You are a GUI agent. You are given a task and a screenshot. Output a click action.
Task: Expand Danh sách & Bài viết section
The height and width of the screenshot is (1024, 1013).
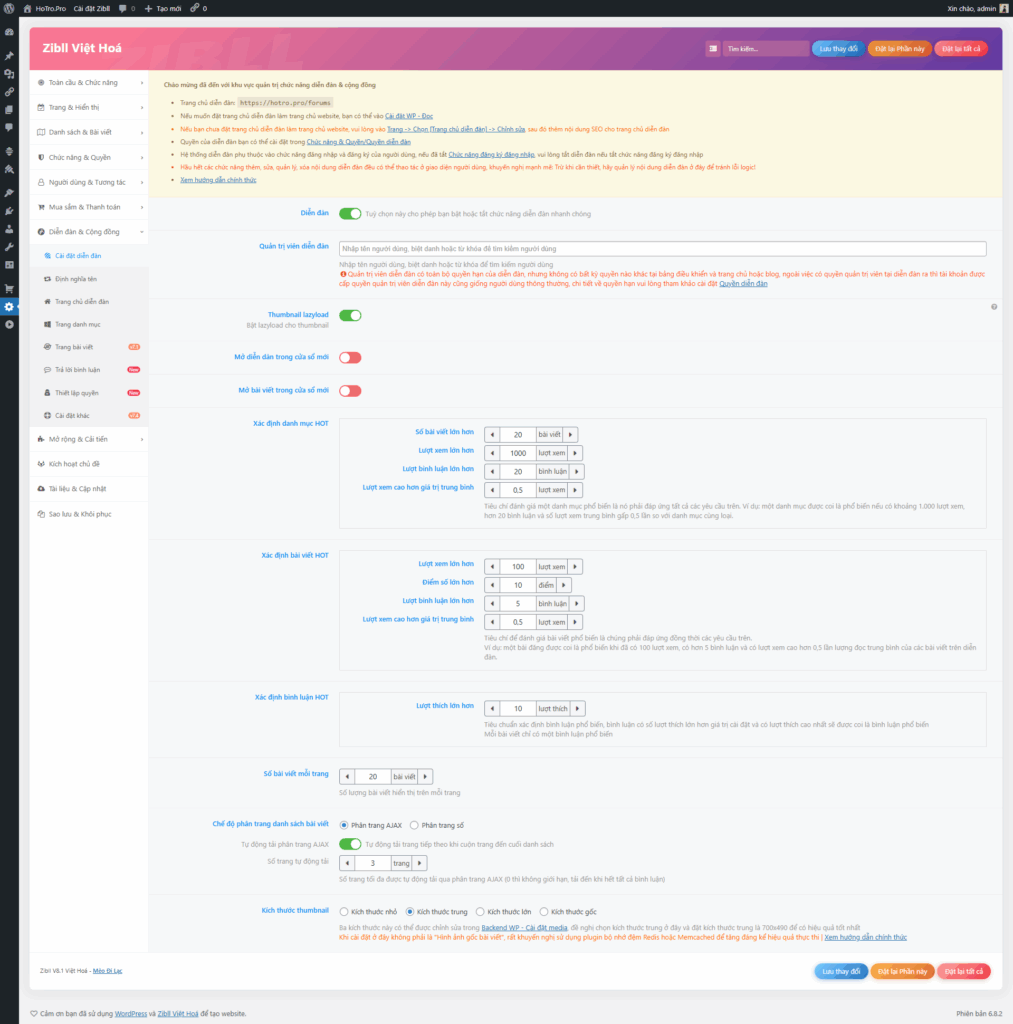tap(89, 132)
